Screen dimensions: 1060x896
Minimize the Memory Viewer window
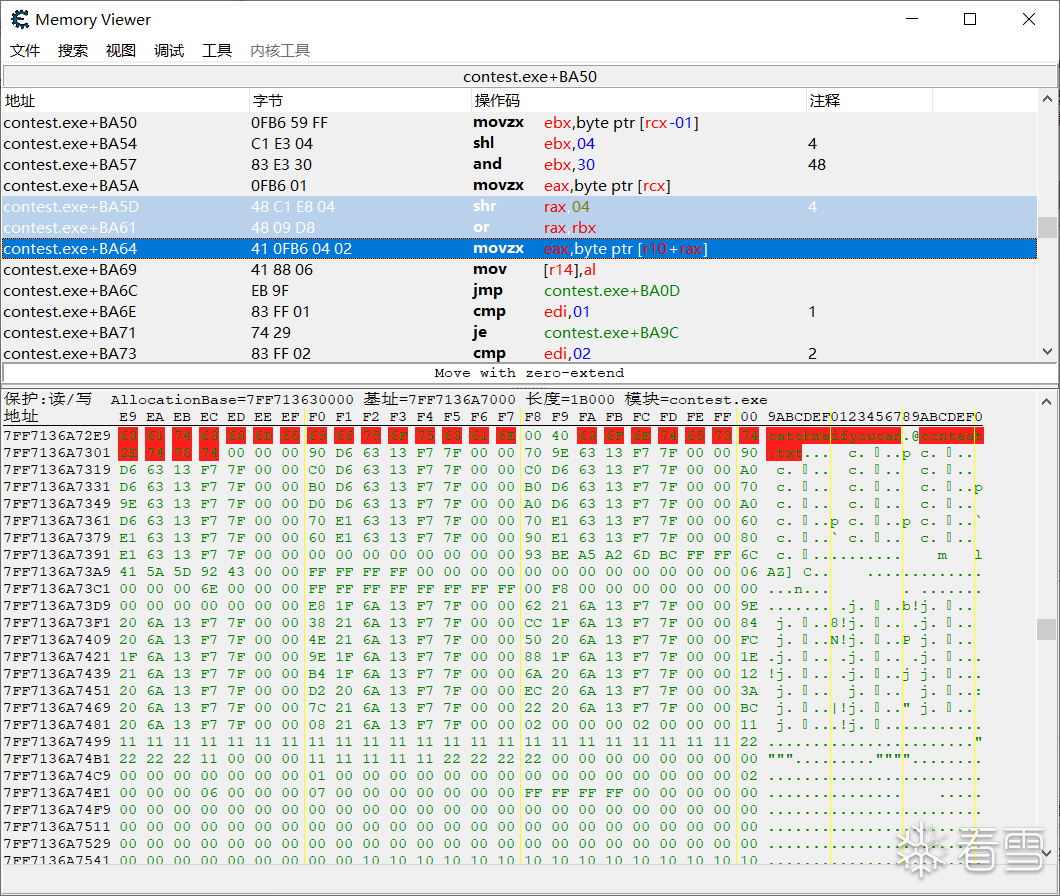(912, 19)
